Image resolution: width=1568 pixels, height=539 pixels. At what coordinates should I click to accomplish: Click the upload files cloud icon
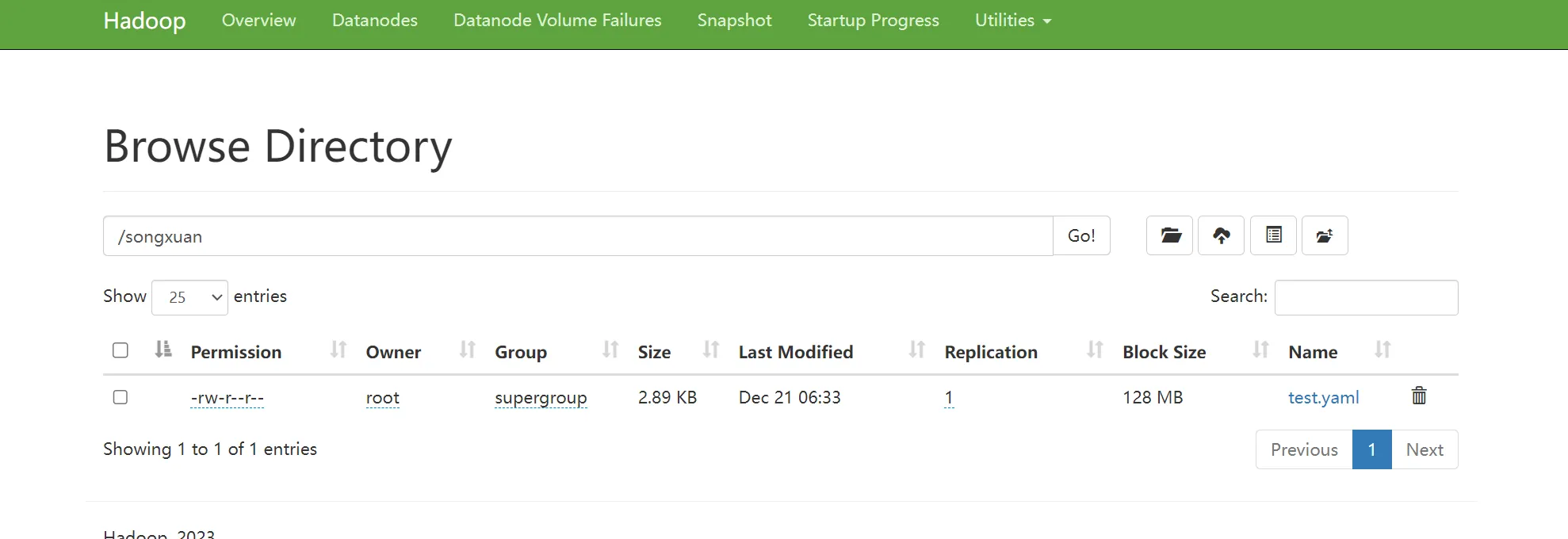pyautogui.click(x=1221, y=235)
